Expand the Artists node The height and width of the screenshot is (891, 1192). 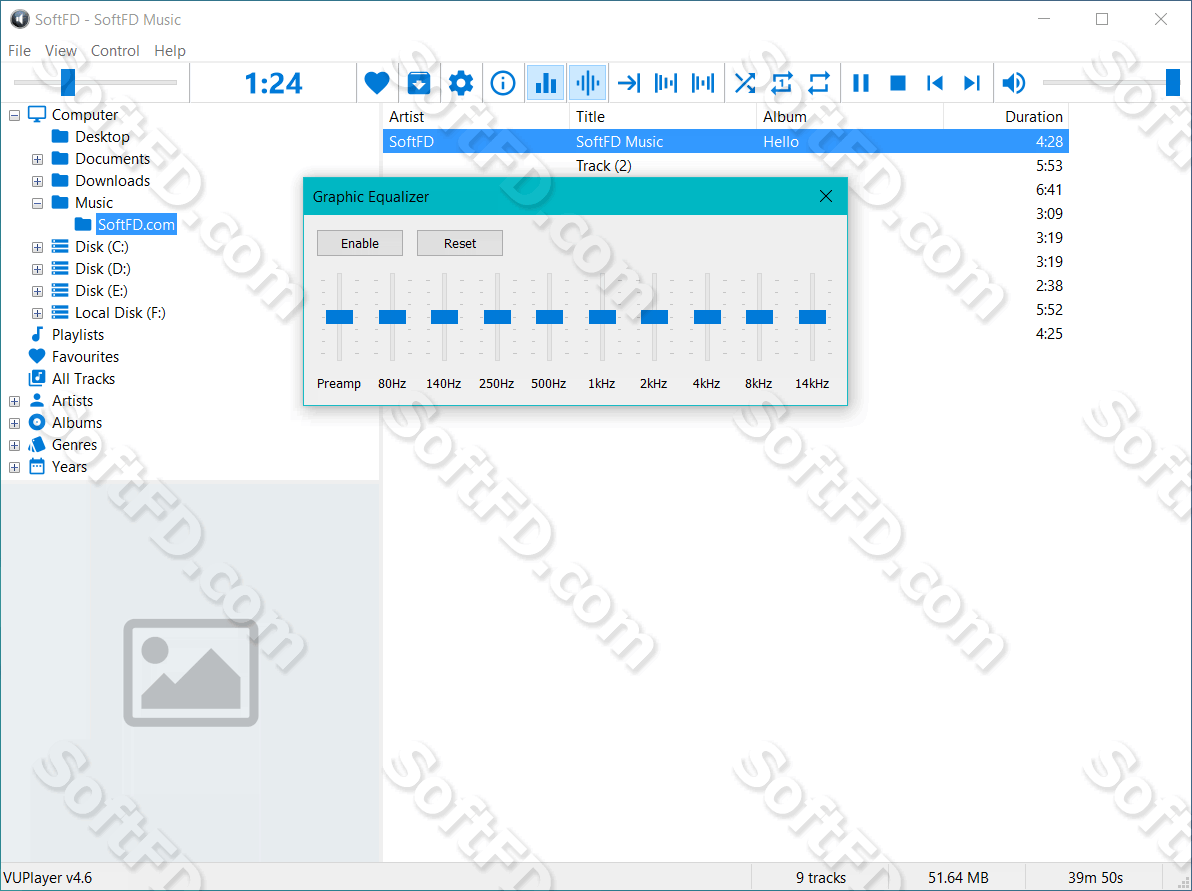[x=14, y=401]
